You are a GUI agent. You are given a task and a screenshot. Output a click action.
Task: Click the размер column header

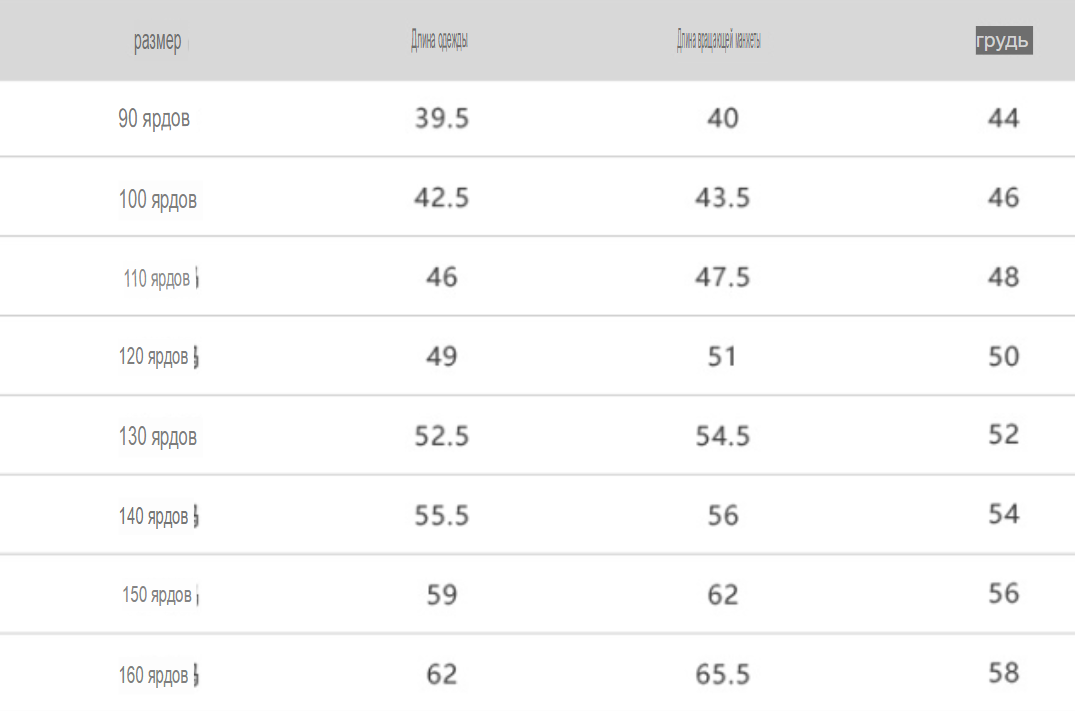(158, 41)
